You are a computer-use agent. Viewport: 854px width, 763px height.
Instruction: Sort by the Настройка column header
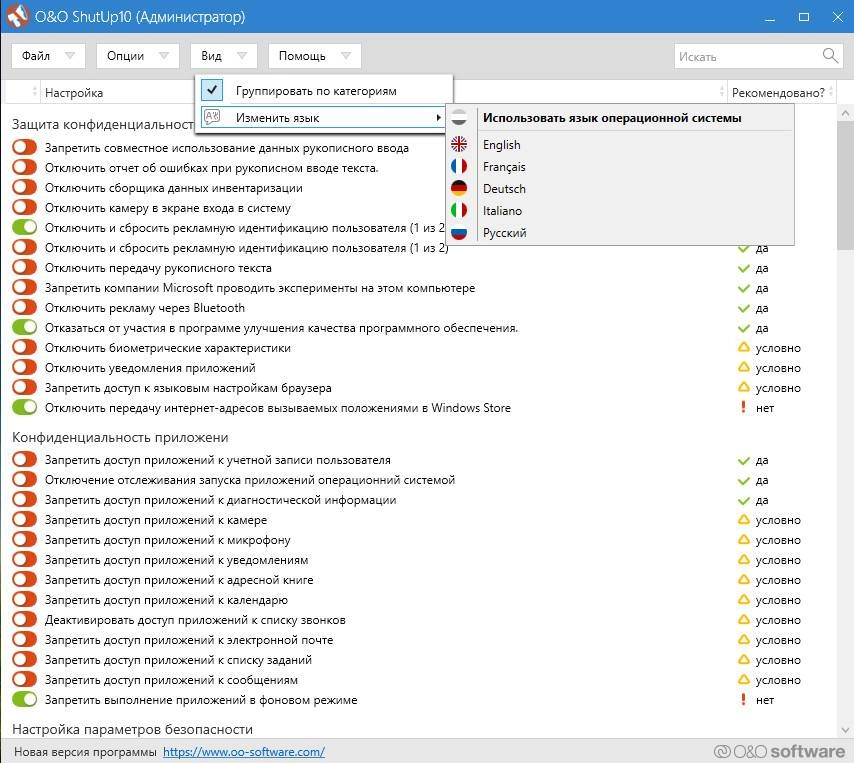coord(74,93)
